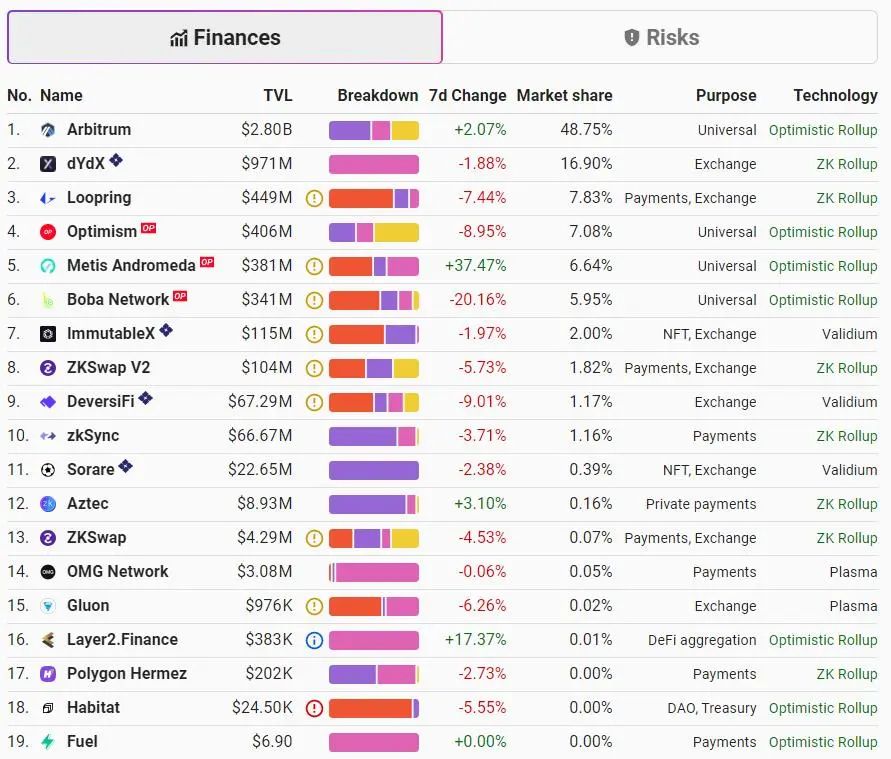Click the Arbitrum breakdown bar
The image size is (891, 759).
pyautogui.click(x=374, y=130)
